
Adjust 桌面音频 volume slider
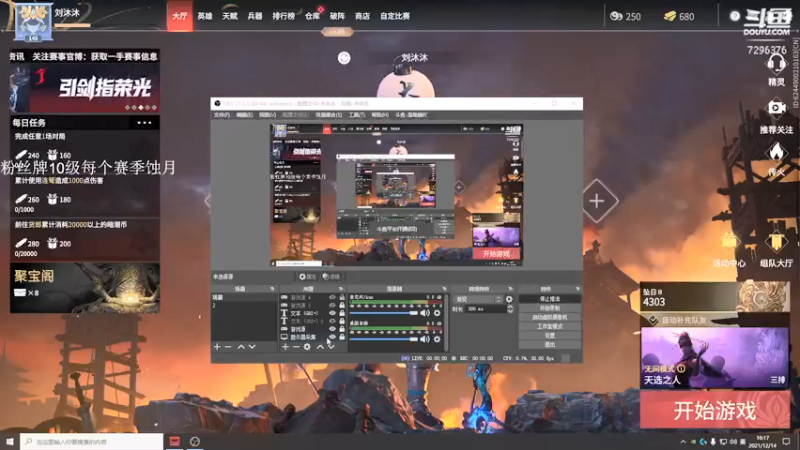[x=384, y=339]
